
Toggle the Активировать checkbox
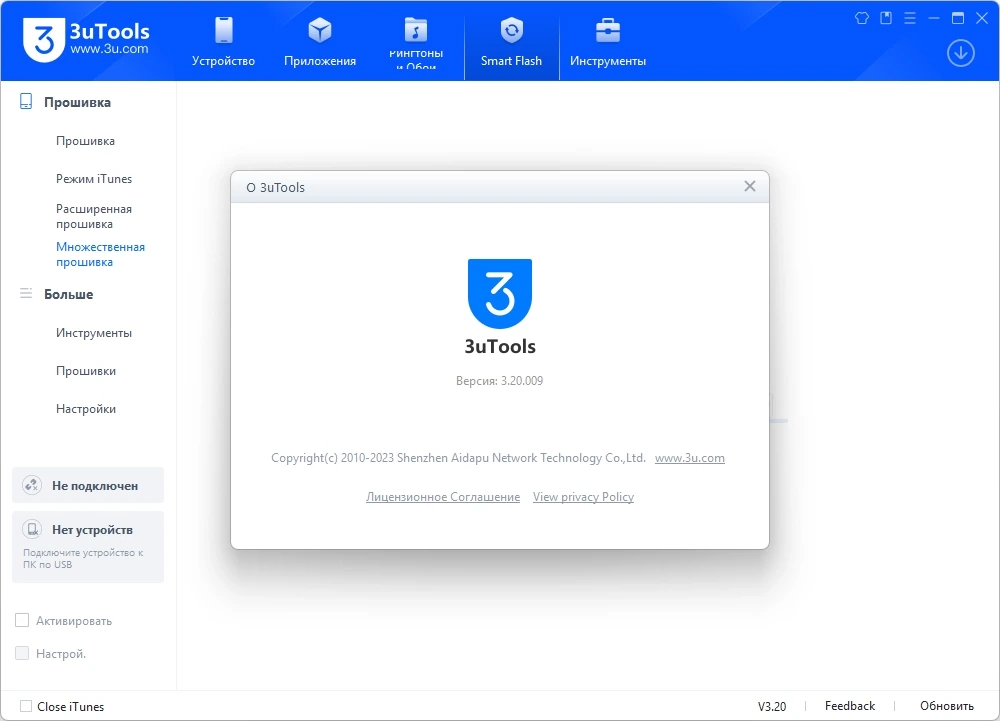22,620
